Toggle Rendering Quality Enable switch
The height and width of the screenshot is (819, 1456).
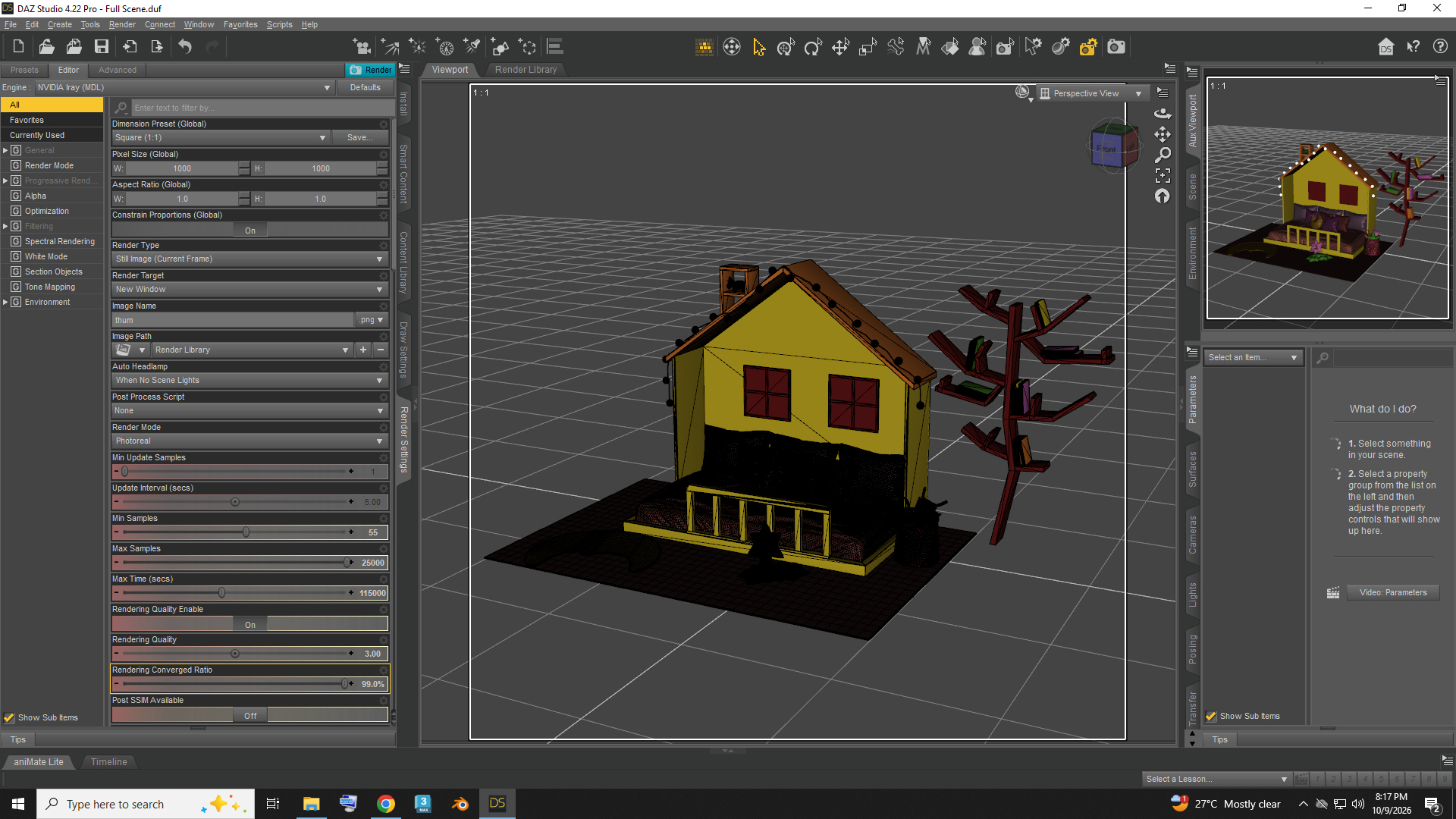[250, 625]
